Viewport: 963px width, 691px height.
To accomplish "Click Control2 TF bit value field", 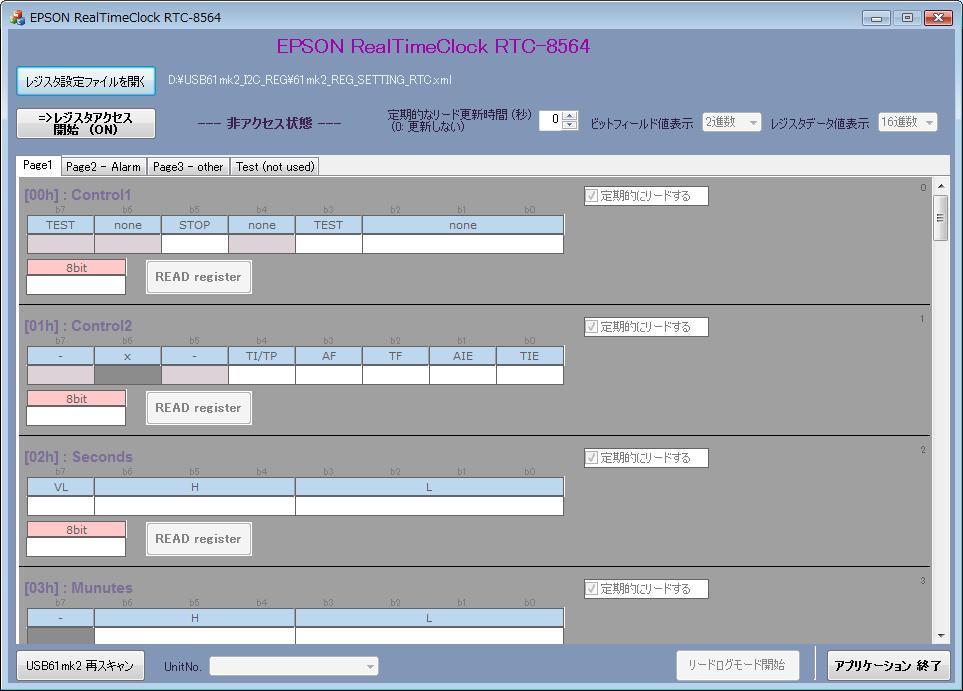I will tap(396, 375).
